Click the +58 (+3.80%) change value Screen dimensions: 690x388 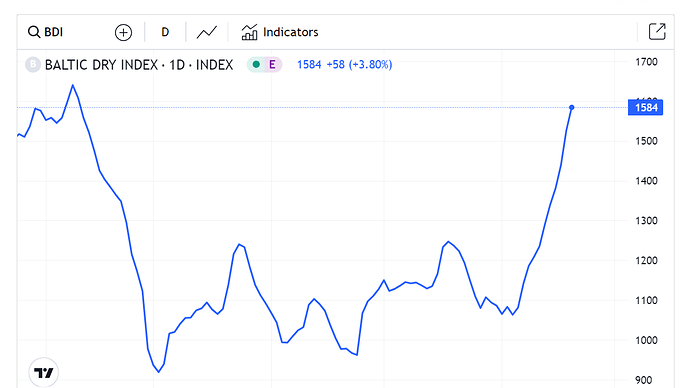[359, 65]
